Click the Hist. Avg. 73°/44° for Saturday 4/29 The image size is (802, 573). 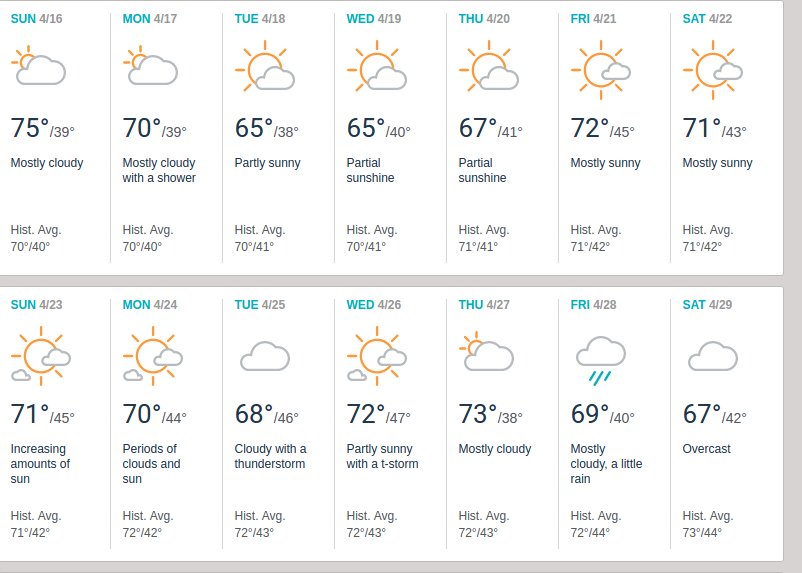click(x=708, y=524)
